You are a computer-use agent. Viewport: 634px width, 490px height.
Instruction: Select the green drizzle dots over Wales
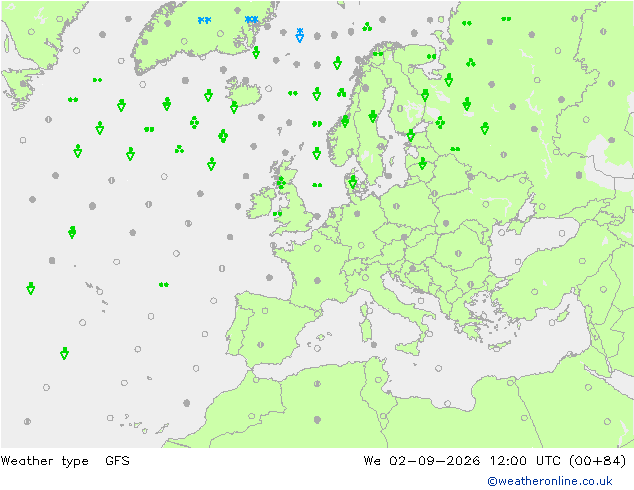[277, 214]
